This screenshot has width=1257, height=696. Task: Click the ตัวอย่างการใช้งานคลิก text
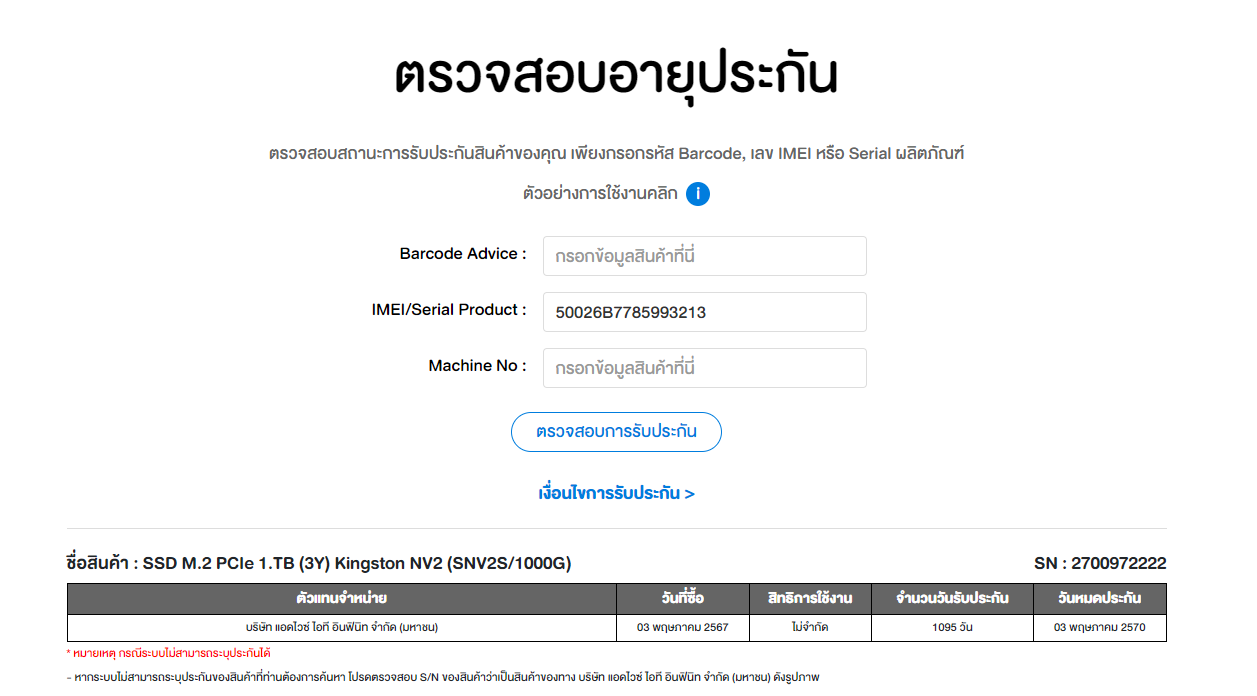[x=600, y=194]
